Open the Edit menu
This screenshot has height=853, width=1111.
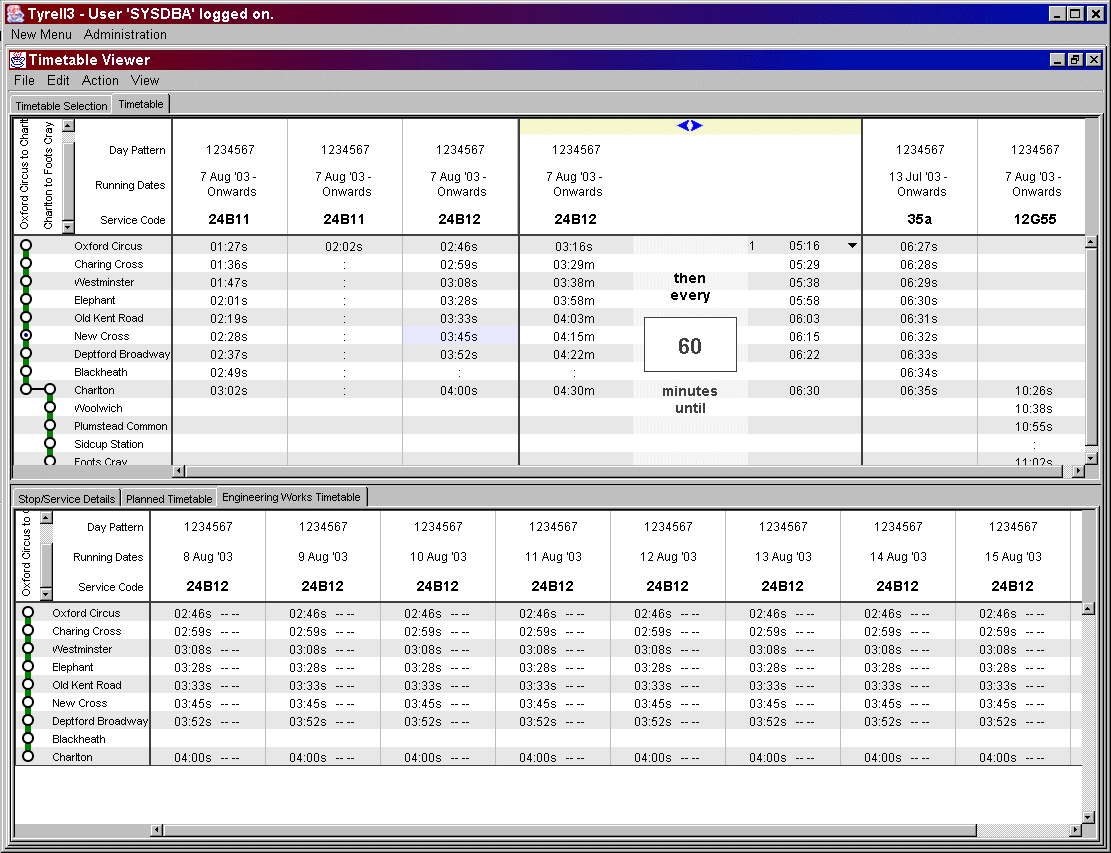(58, 81)
